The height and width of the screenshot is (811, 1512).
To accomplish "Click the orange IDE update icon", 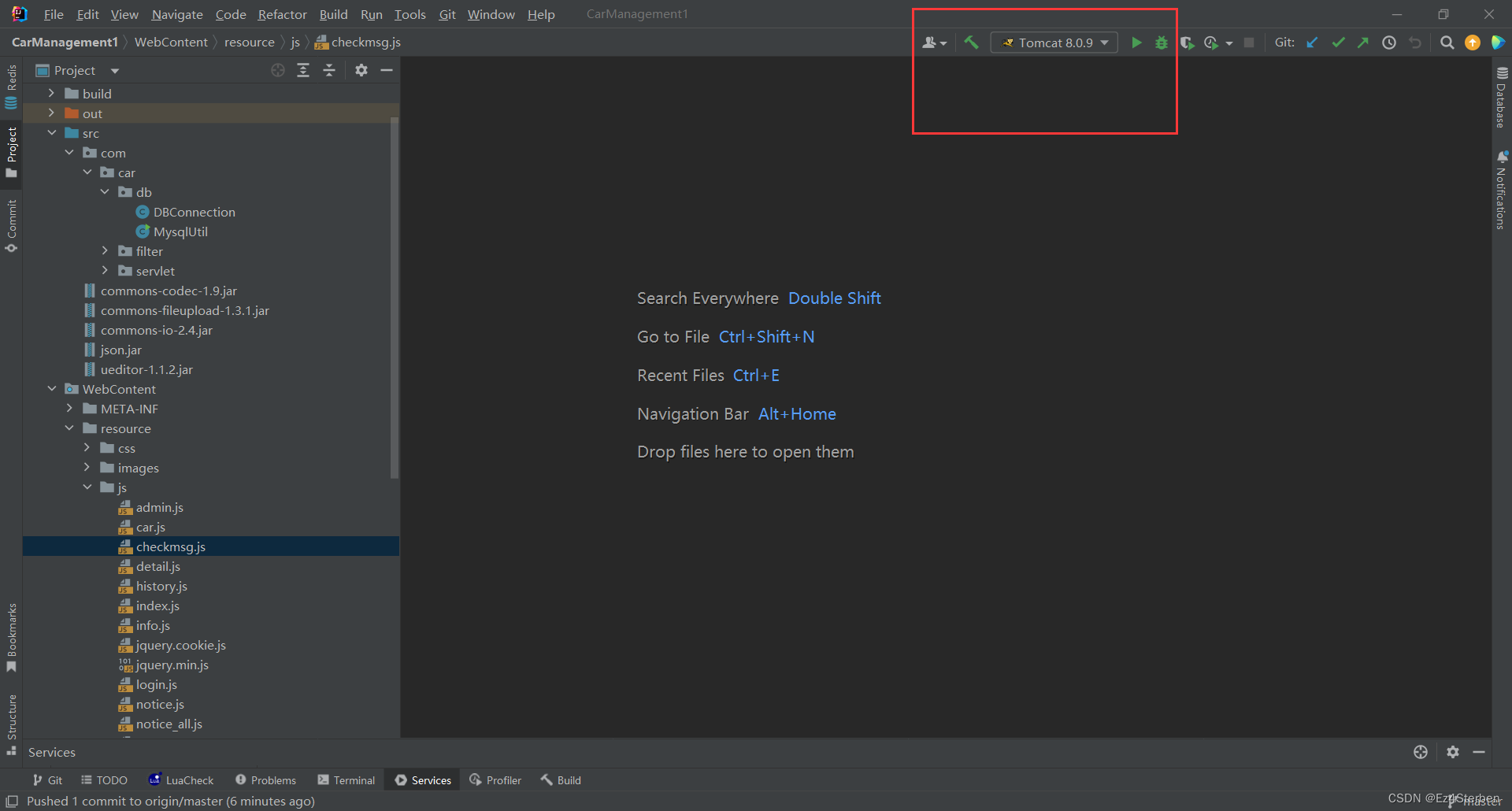I will point(1473,43).
